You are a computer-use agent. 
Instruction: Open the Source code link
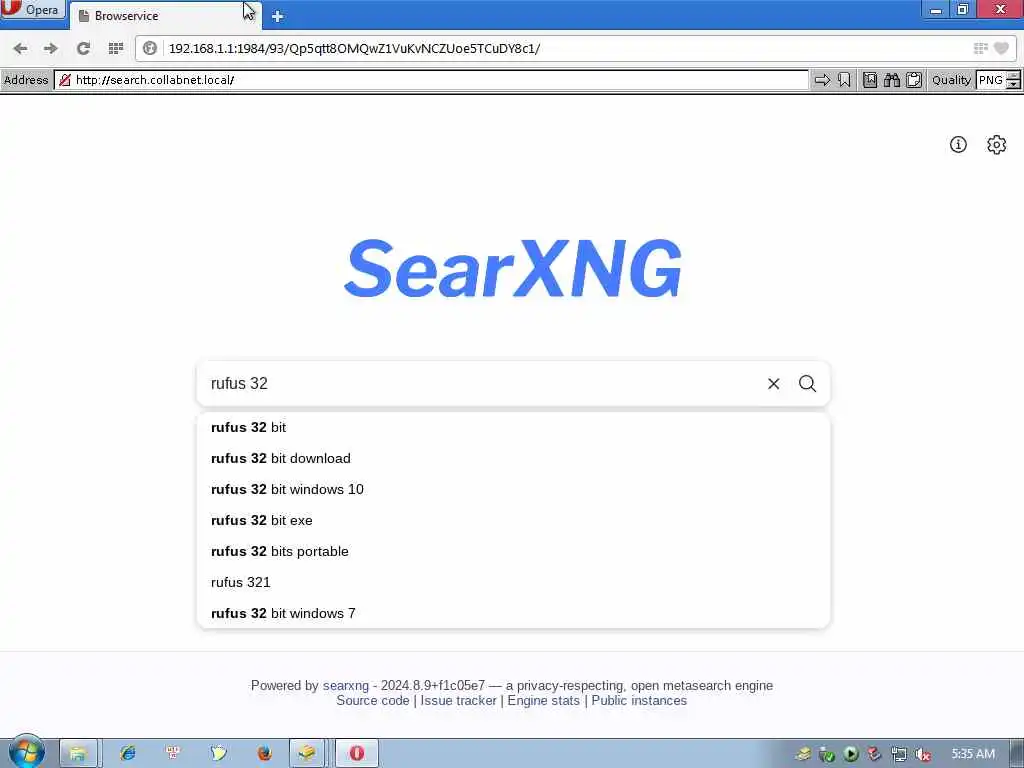(x=373, y=701)
